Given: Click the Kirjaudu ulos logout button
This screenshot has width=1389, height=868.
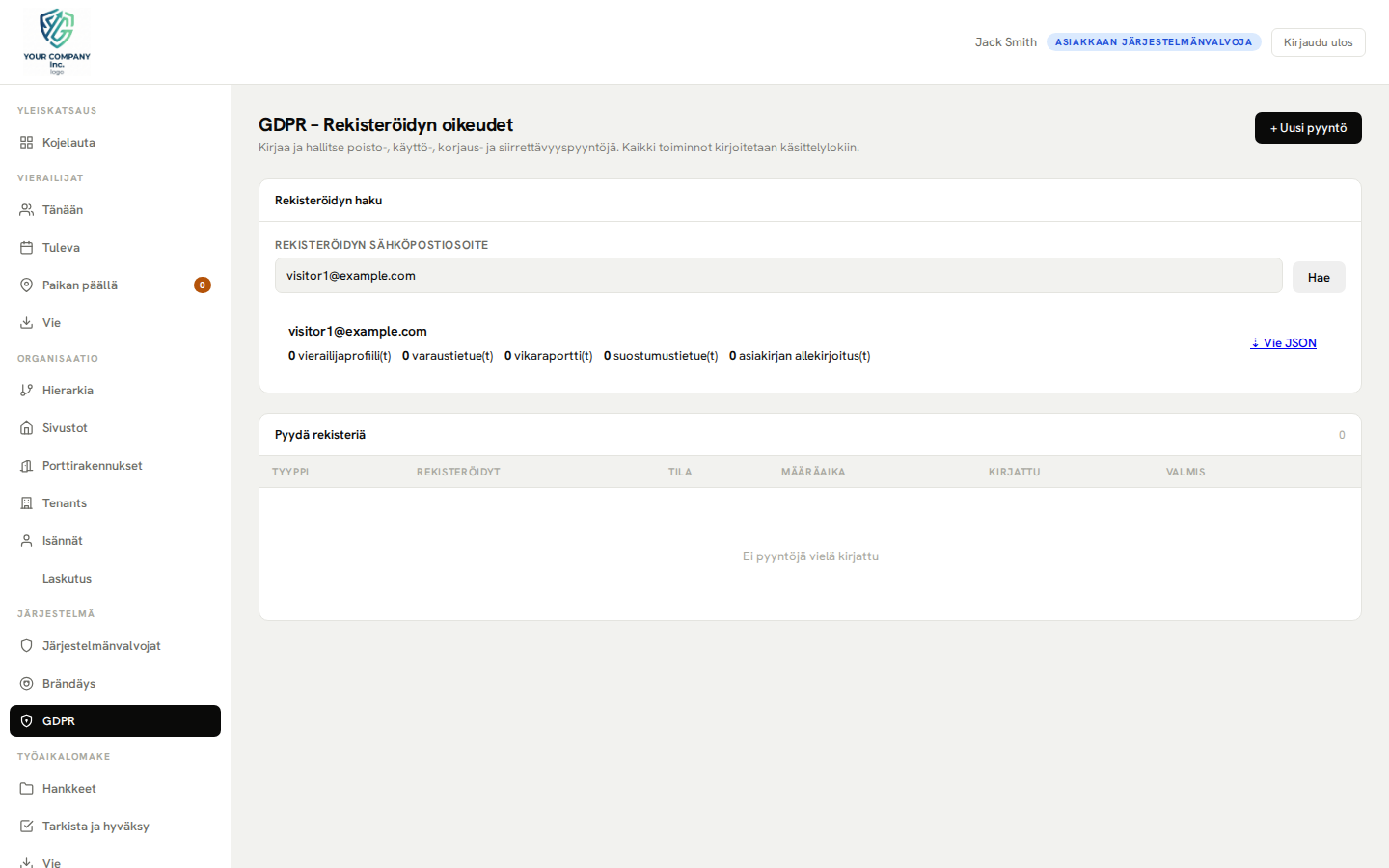Looking at the screenshot, I should coord(1318,41).
